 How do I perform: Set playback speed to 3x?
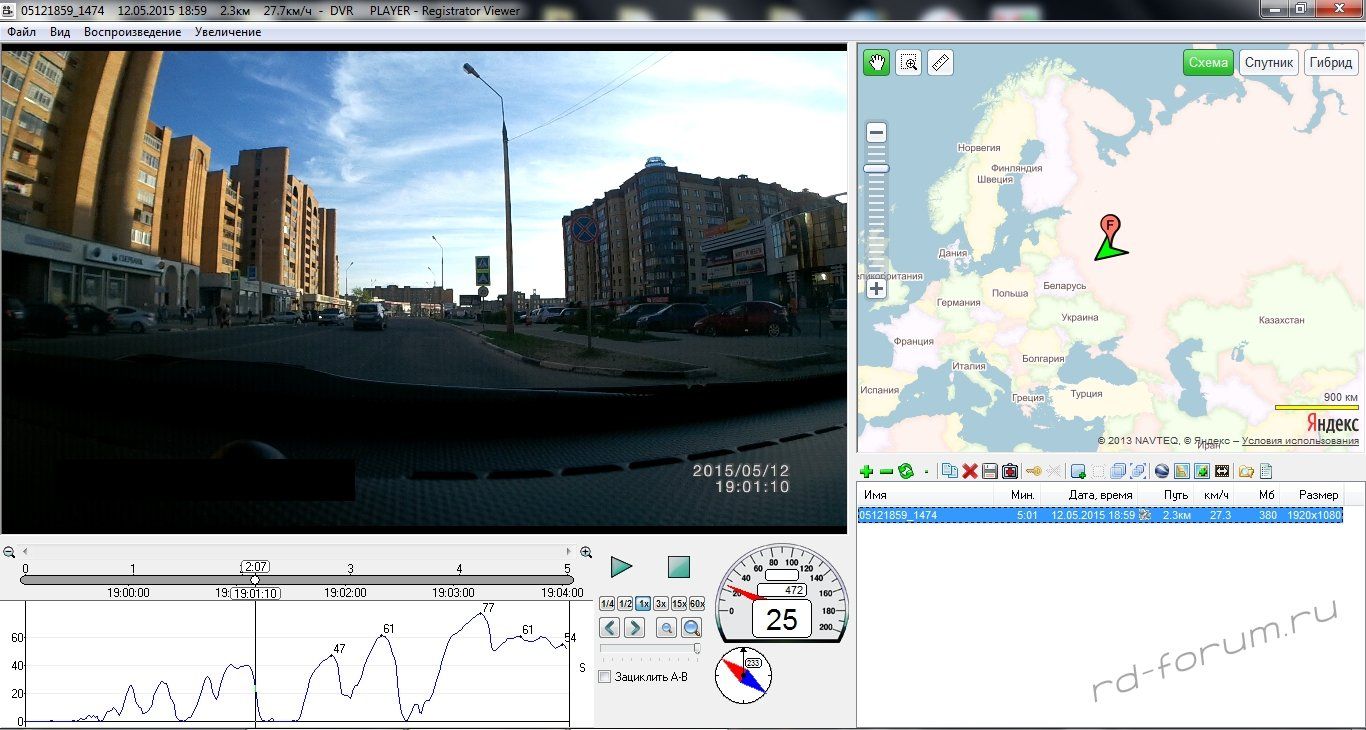coord(661,604)
